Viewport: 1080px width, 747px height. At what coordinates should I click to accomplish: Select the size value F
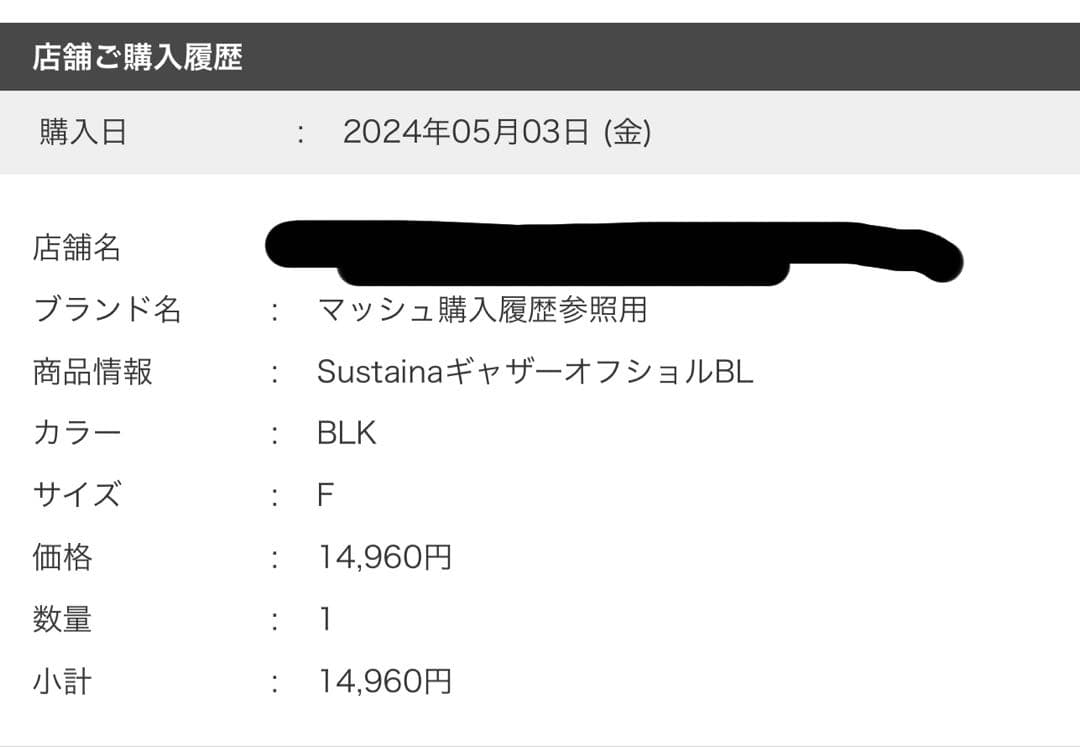tap(326, 494)
